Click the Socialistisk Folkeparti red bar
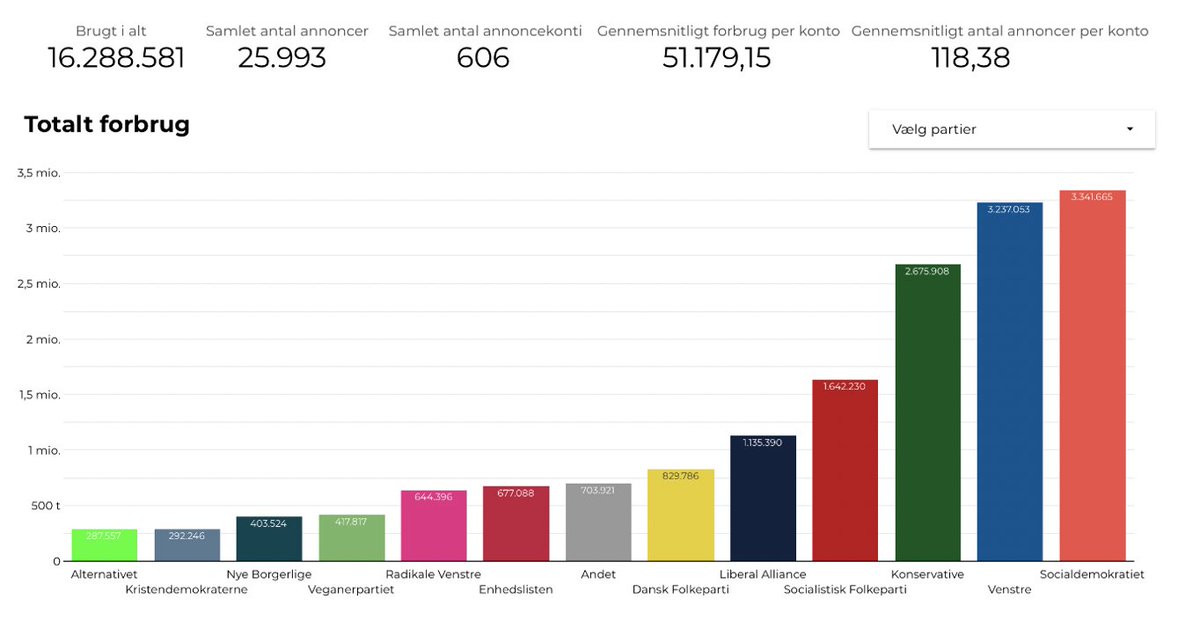Viewport: 1200px width, 635px height. [x=845, y=470]
